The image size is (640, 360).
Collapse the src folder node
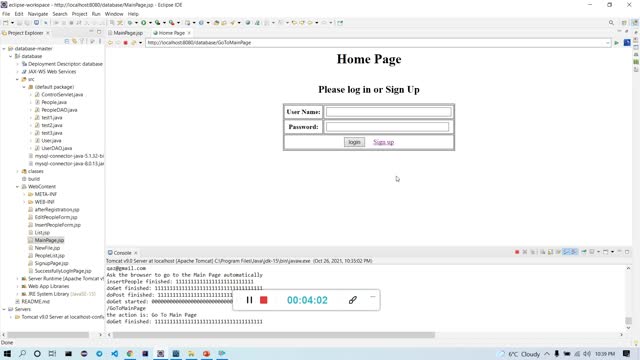(x=17, y=79)
